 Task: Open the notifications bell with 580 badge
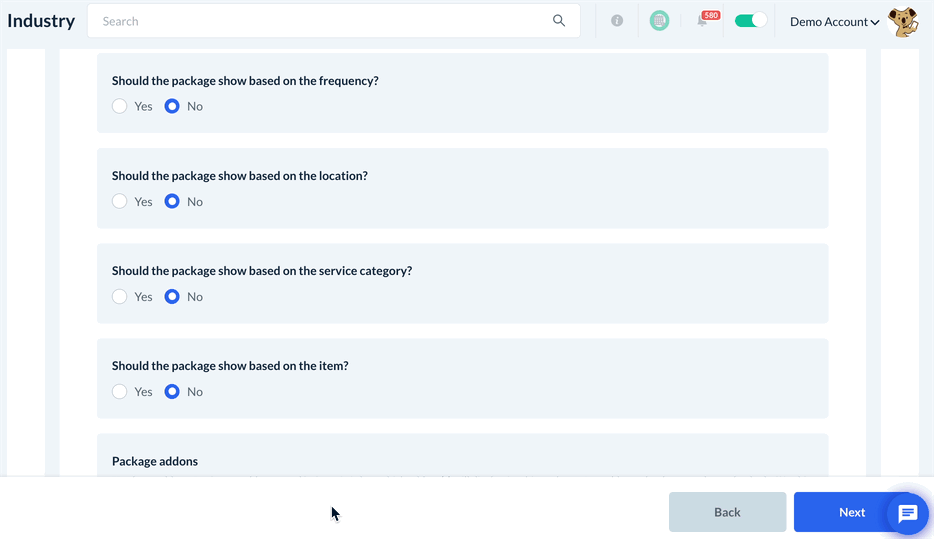[x=703, y=21]
